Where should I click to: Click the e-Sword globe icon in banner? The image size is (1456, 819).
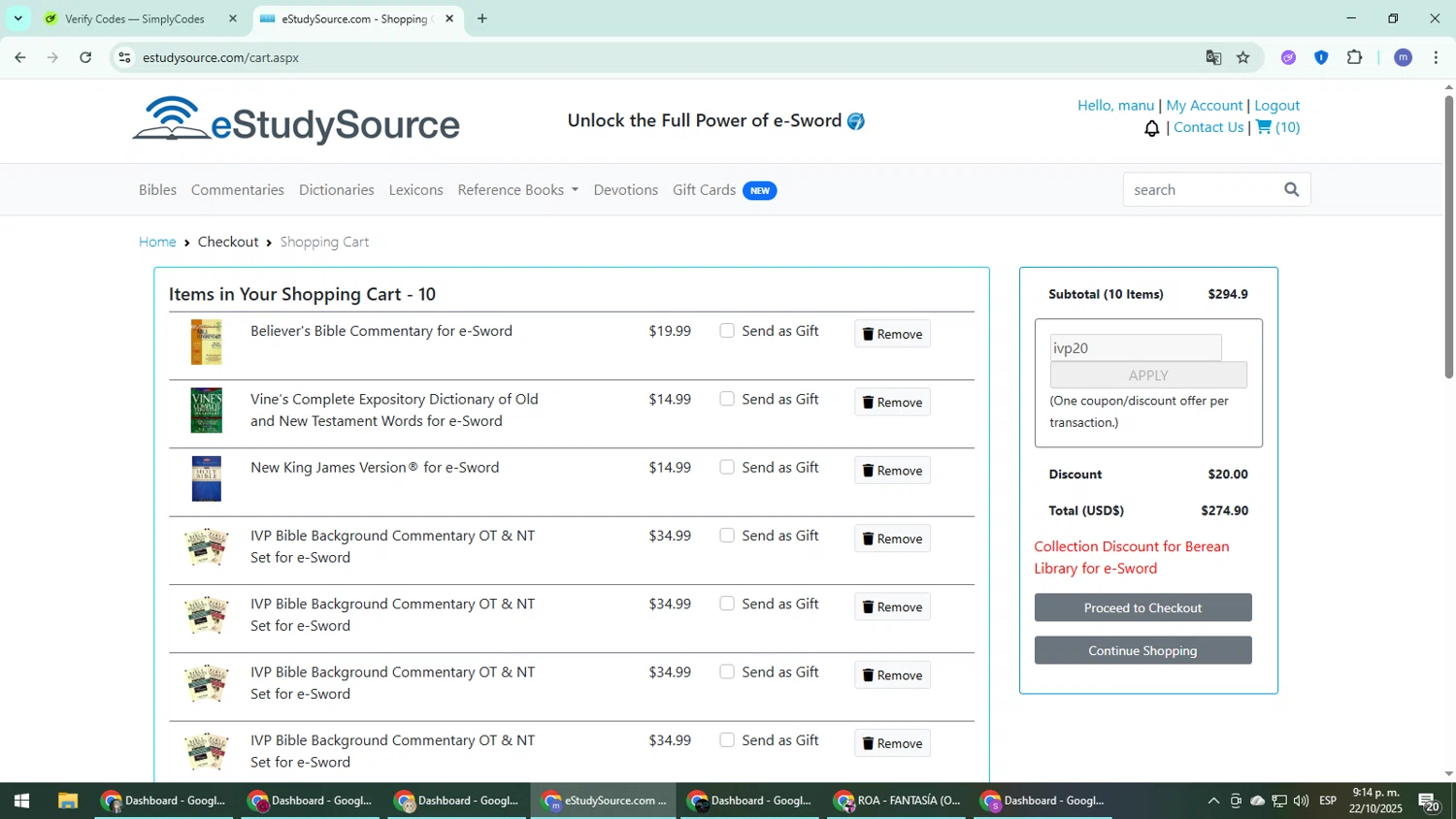855,121
